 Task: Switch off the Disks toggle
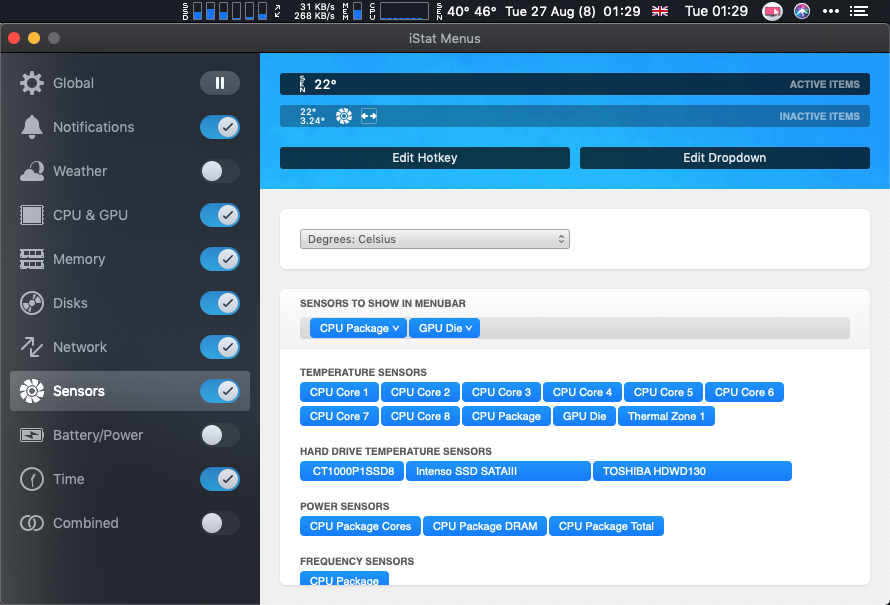coord(220,303)
